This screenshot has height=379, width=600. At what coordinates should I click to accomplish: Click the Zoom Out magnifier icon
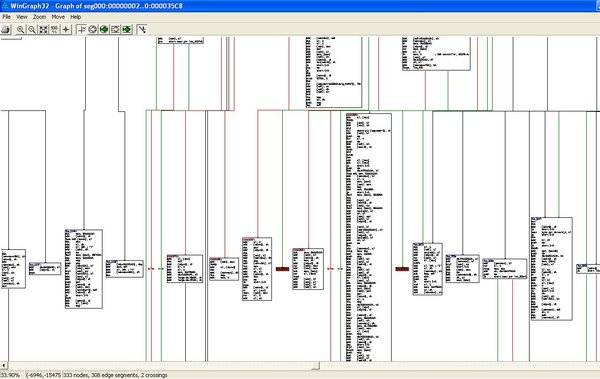[x=32, y=29]
